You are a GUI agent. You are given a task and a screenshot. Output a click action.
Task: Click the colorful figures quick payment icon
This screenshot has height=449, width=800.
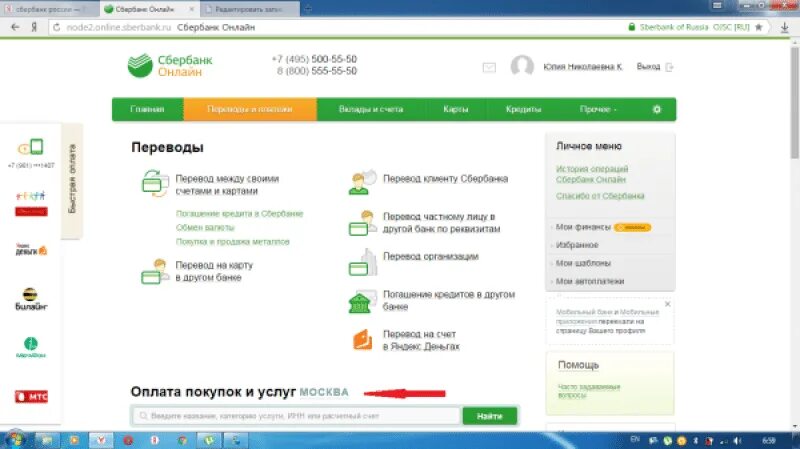(31, 203)
